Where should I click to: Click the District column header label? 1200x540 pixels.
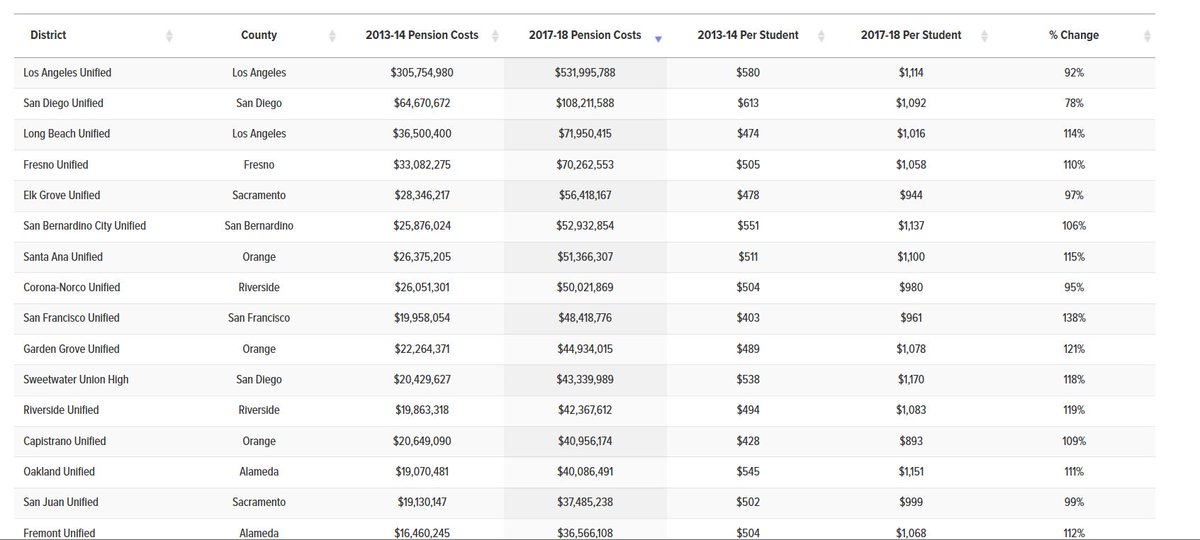pos(48,35)
